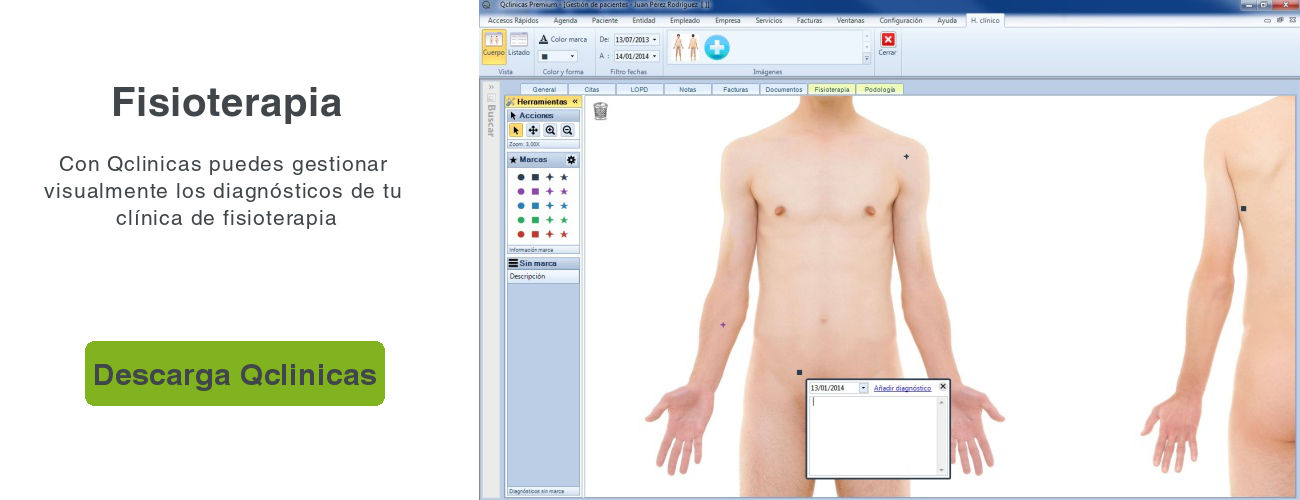This screenshot has height=500, width=1300.
Task: Pick the purple square mark
Action: [x=535, y=191]
